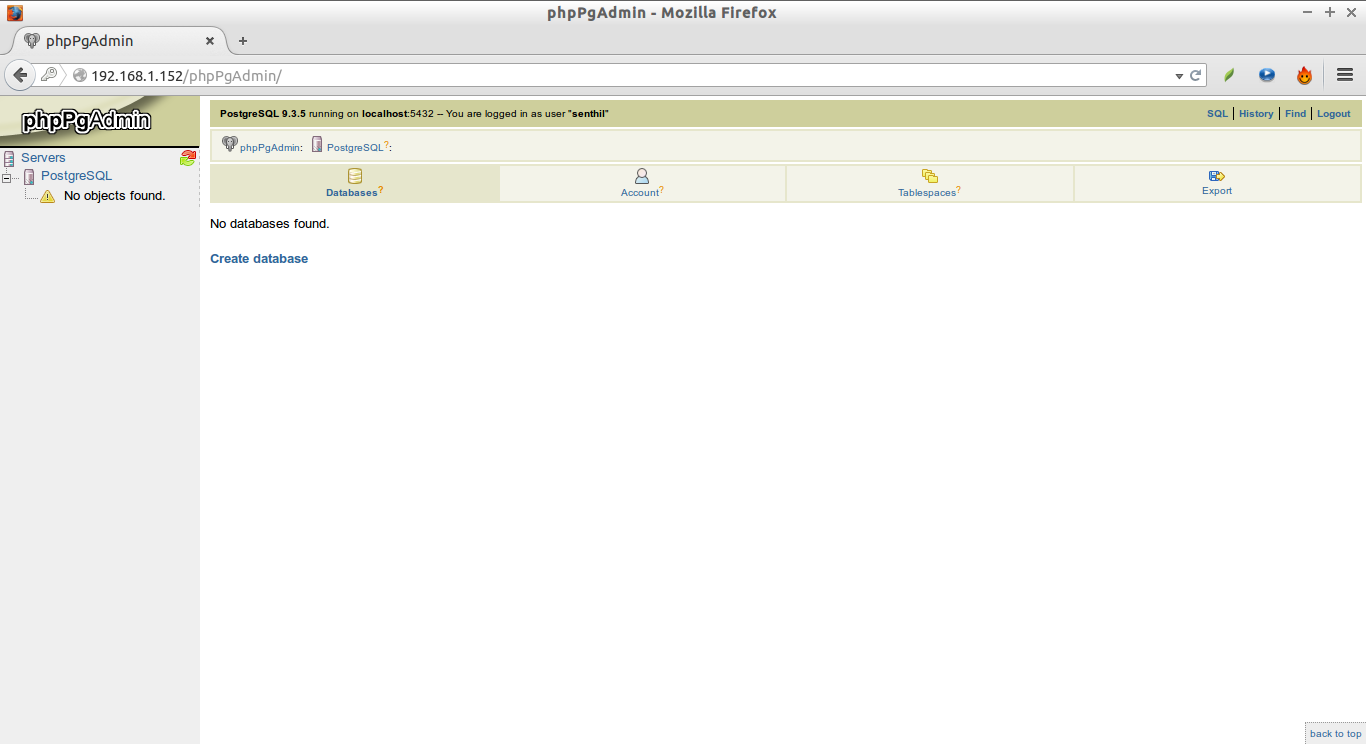Click the reload page icon in address bar
Screen dimensions: 1366x744
1195,75
